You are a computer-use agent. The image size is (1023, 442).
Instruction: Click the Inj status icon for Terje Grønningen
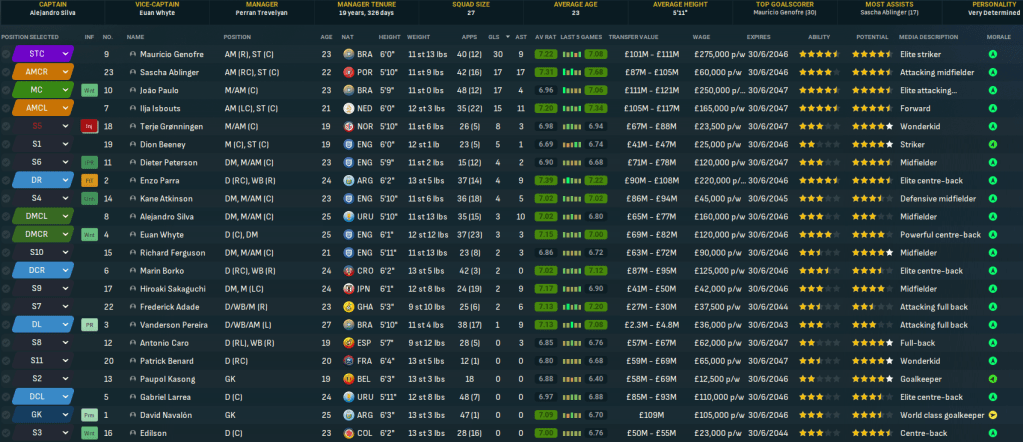88,126
